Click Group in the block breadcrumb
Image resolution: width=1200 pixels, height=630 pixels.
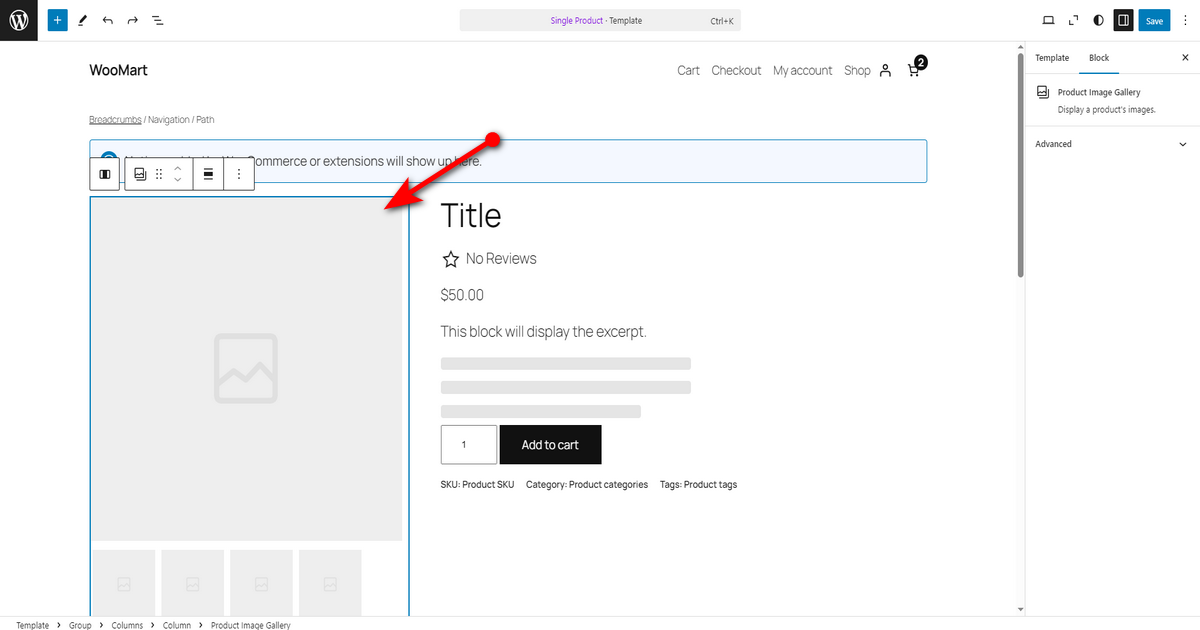pyautogui.click(x=80, y=625)
